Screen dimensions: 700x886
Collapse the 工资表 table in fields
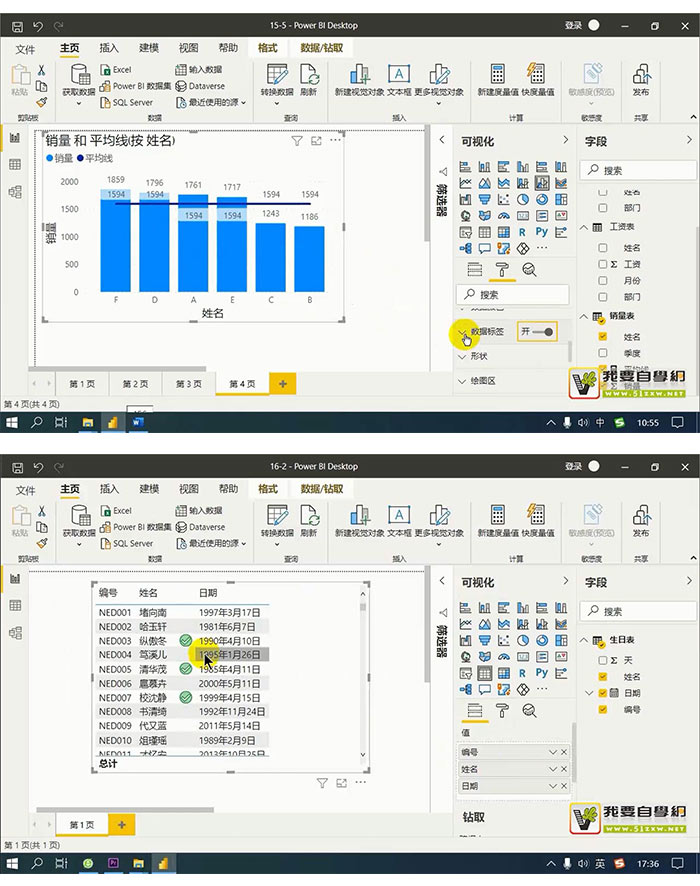[x=584, y=227]
